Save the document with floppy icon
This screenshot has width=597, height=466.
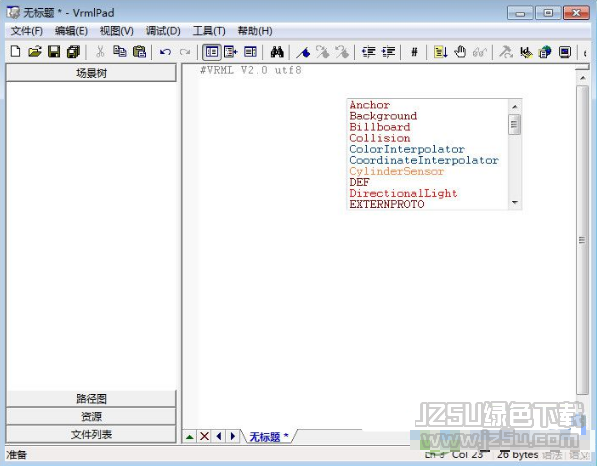point(54,51)
